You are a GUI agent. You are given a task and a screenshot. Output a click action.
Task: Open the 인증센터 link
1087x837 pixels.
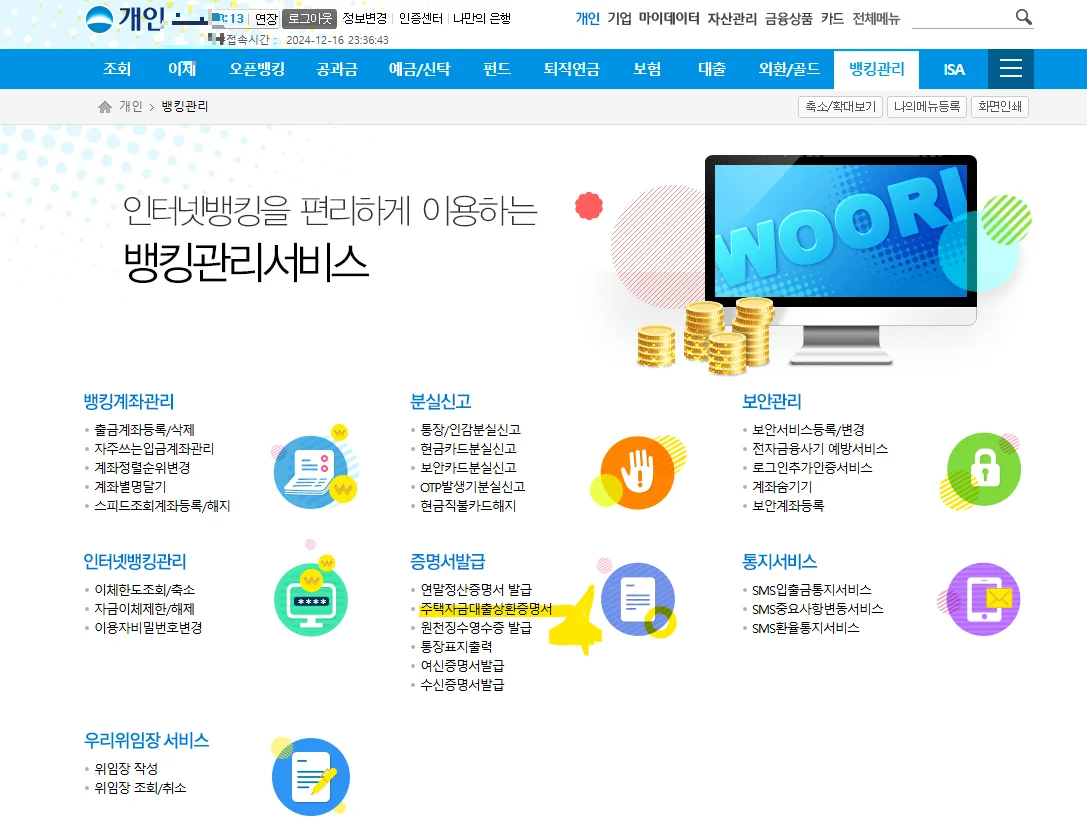coord(421,19)
